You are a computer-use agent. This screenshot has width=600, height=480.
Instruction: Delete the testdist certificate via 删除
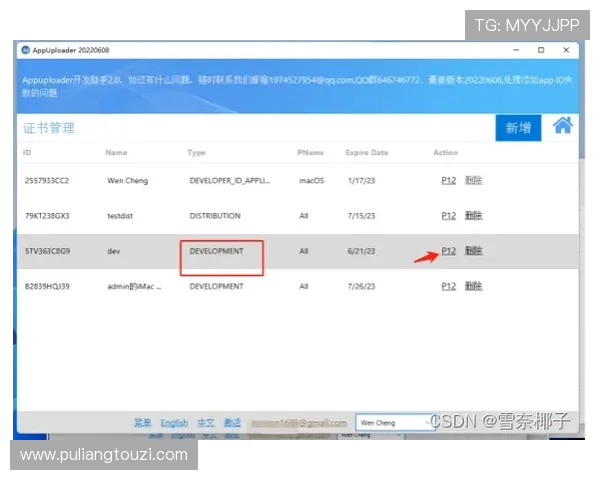point(473,216)
